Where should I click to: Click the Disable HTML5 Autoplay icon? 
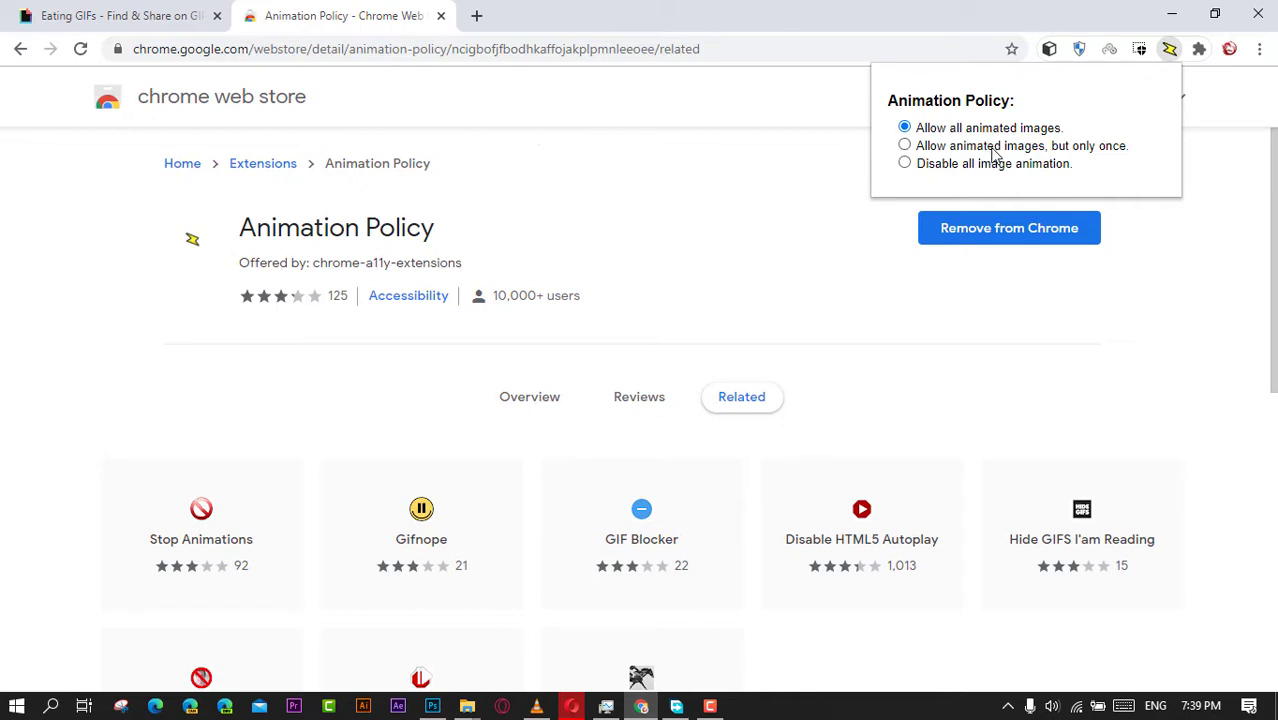(861, 509)
